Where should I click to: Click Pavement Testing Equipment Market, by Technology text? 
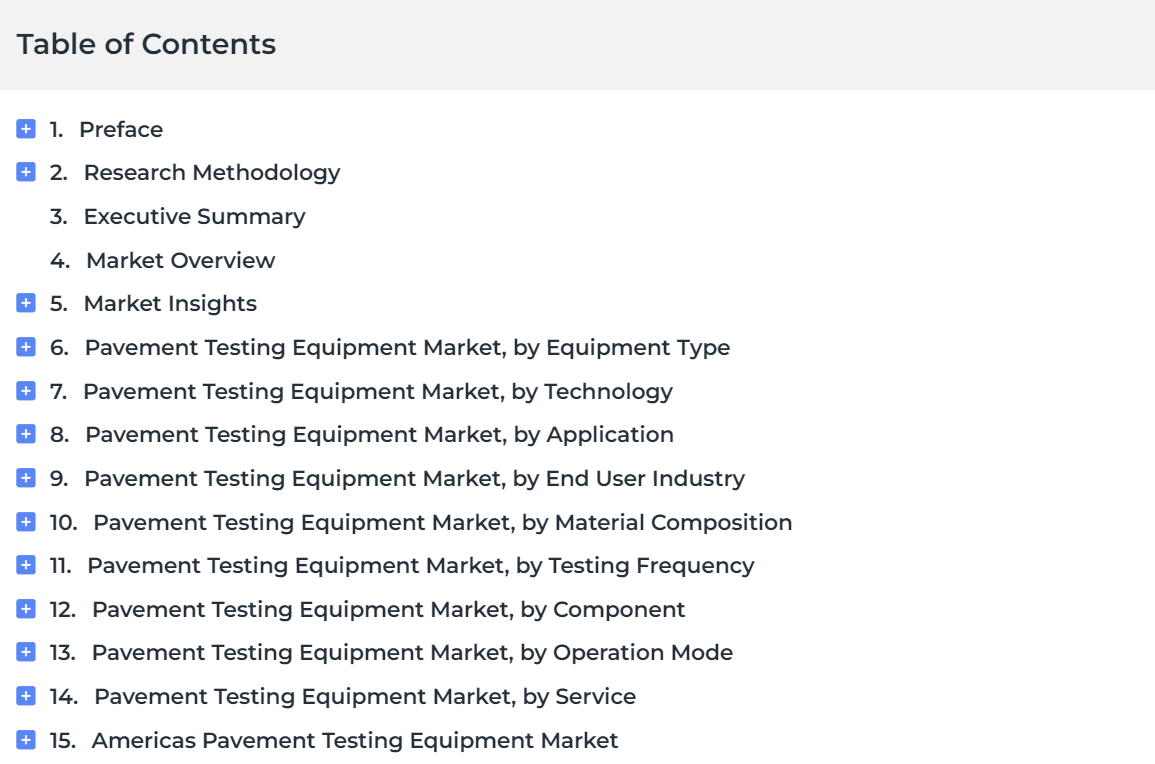(378, 391)
